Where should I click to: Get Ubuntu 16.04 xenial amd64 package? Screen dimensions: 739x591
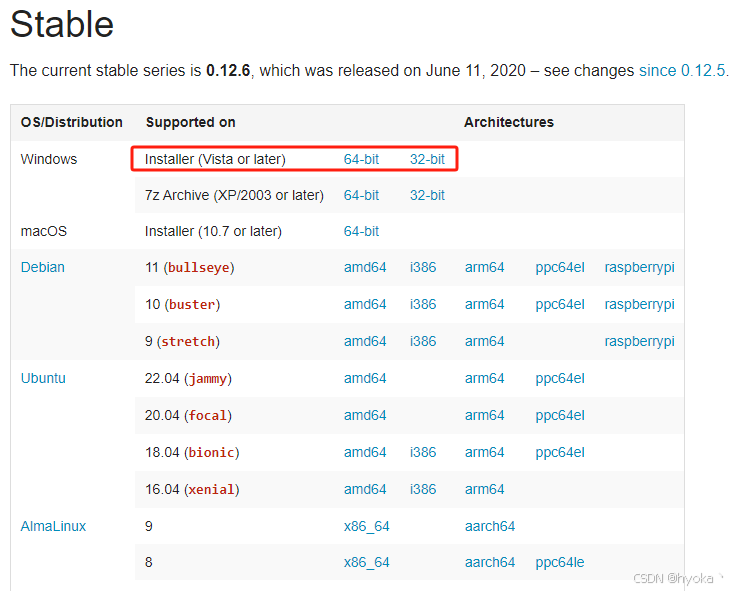point(365,489)
